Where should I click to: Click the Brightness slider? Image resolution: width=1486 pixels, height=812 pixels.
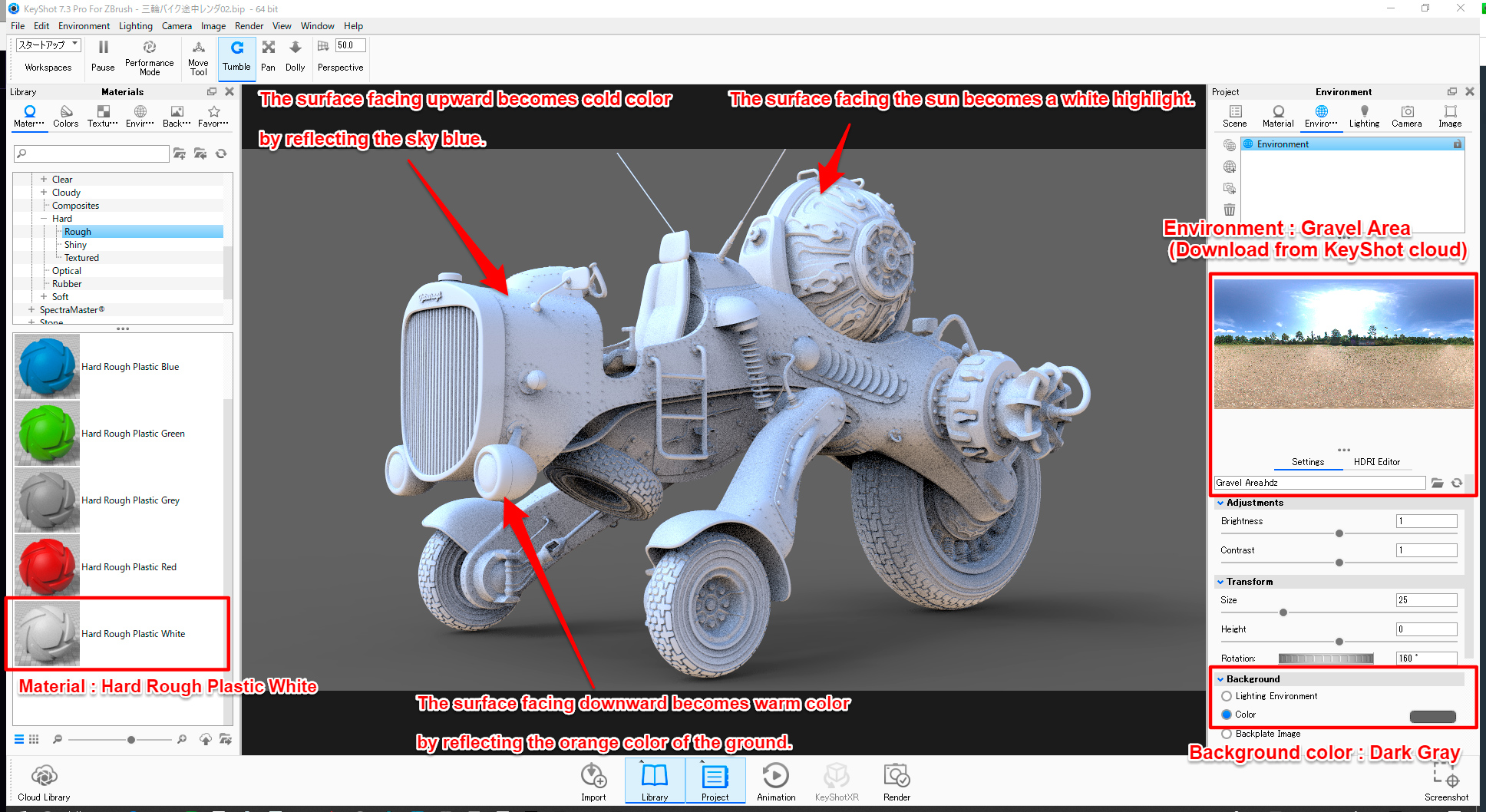1339,533
